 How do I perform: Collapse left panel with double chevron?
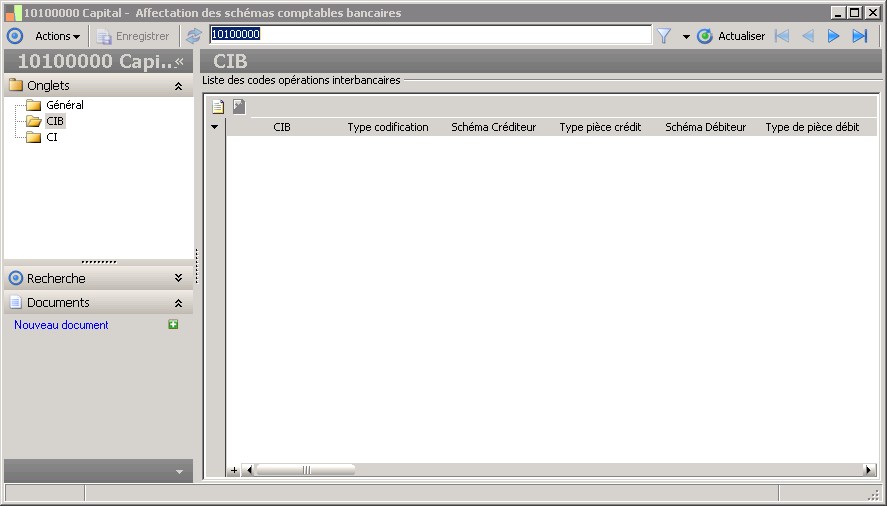coord(179,61)
